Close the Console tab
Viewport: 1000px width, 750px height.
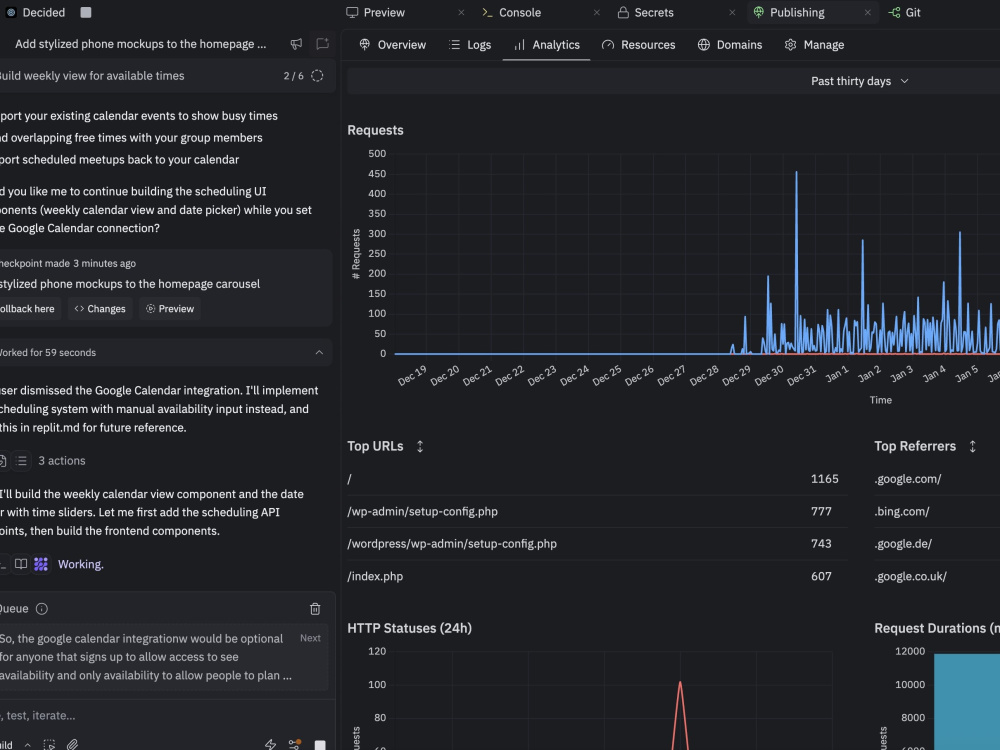point(596,12)
